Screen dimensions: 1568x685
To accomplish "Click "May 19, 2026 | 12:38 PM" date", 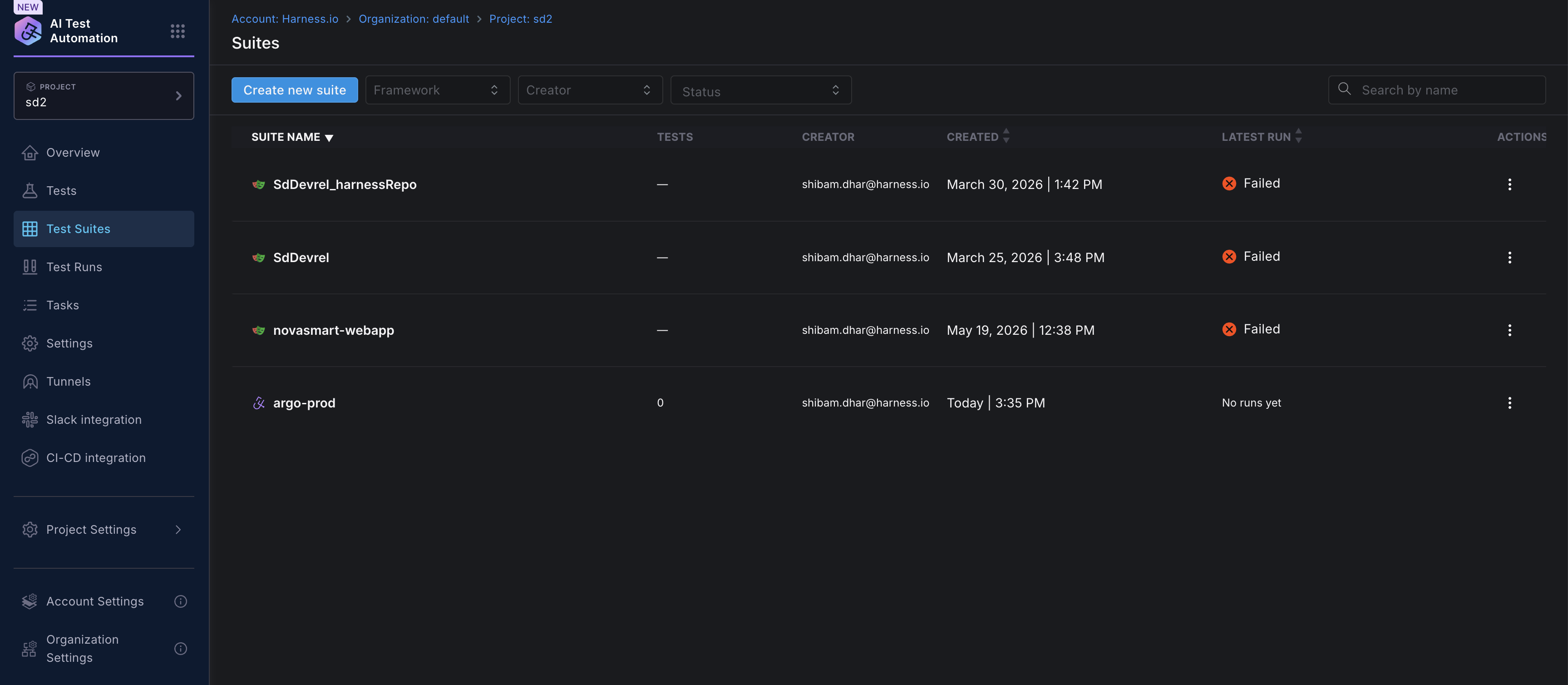I will coord(1021,330).
